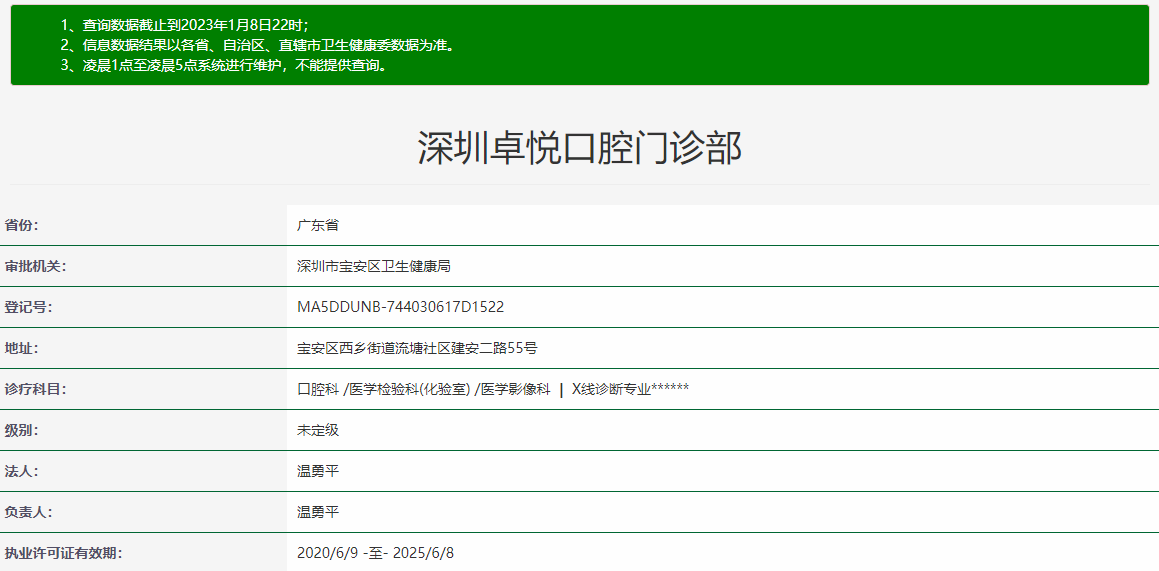Click the 审批机关 label

click(x=35, y=266)
